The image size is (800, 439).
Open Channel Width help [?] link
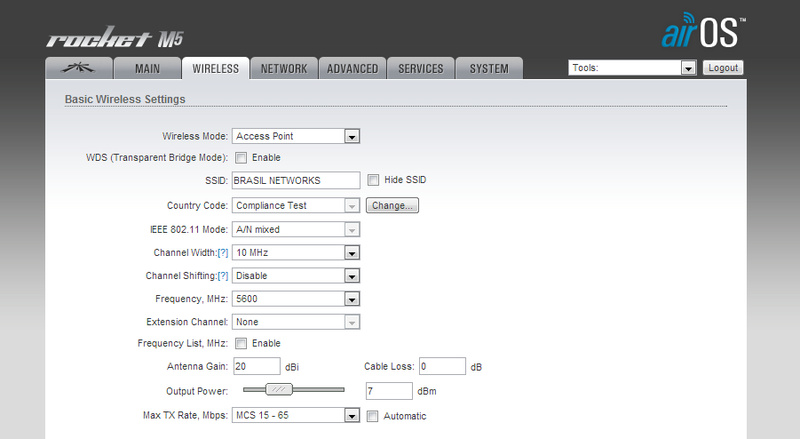[x=223, y=253]
